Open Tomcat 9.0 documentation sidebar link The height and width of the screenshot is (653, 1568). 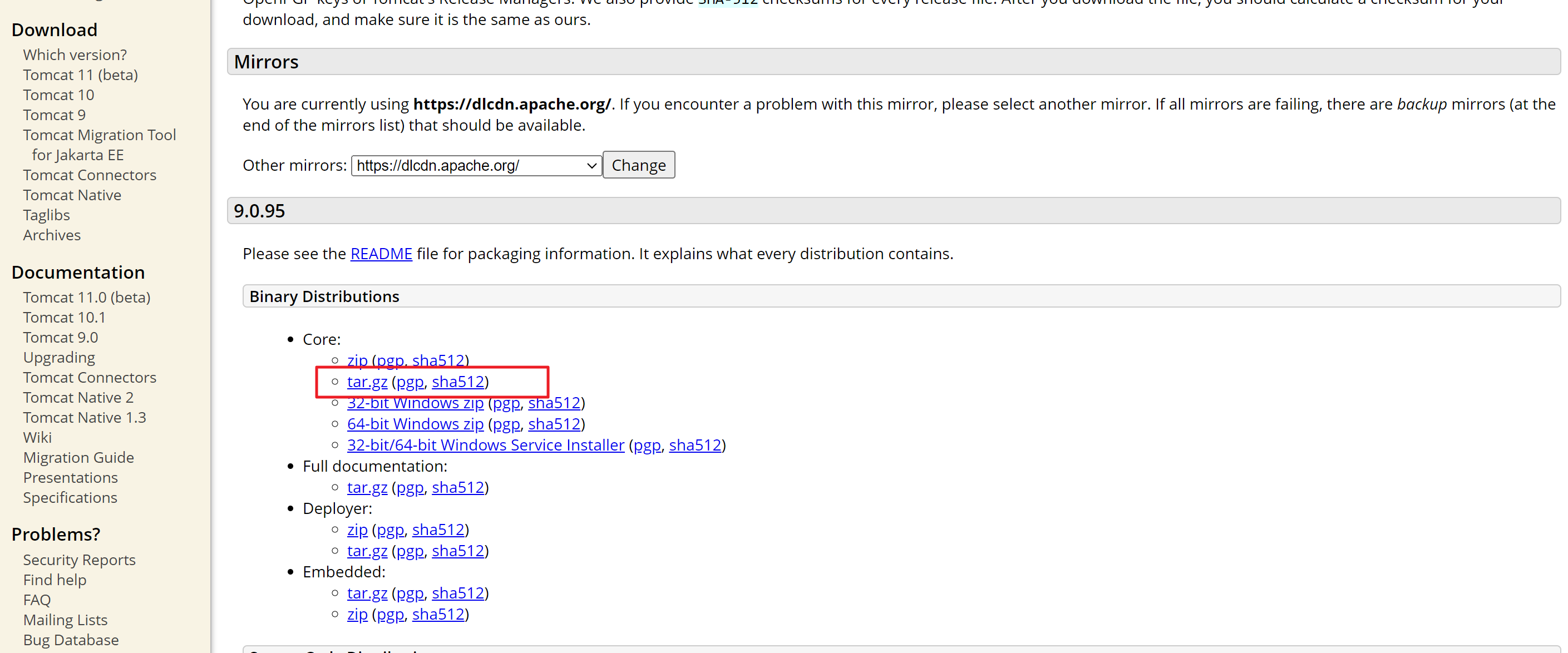[x=60, y=337]
